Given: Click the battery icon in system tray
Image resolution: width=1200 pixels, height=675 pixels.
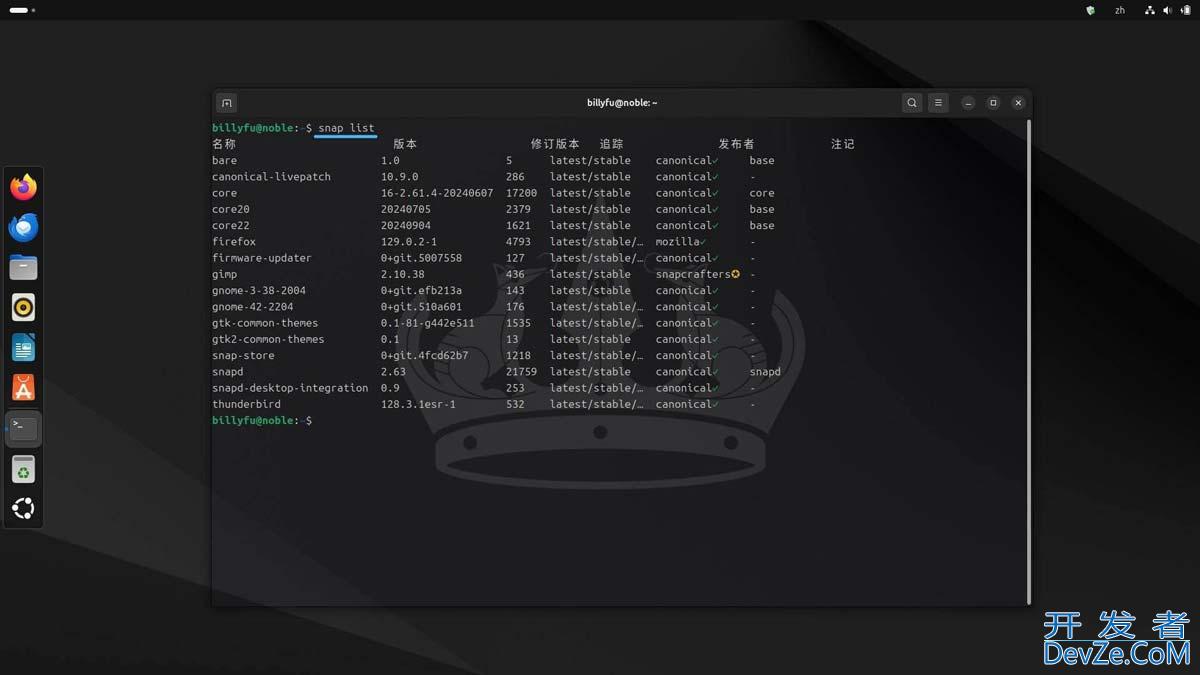Looking at the screenshot, I should tap(1186, 10).
